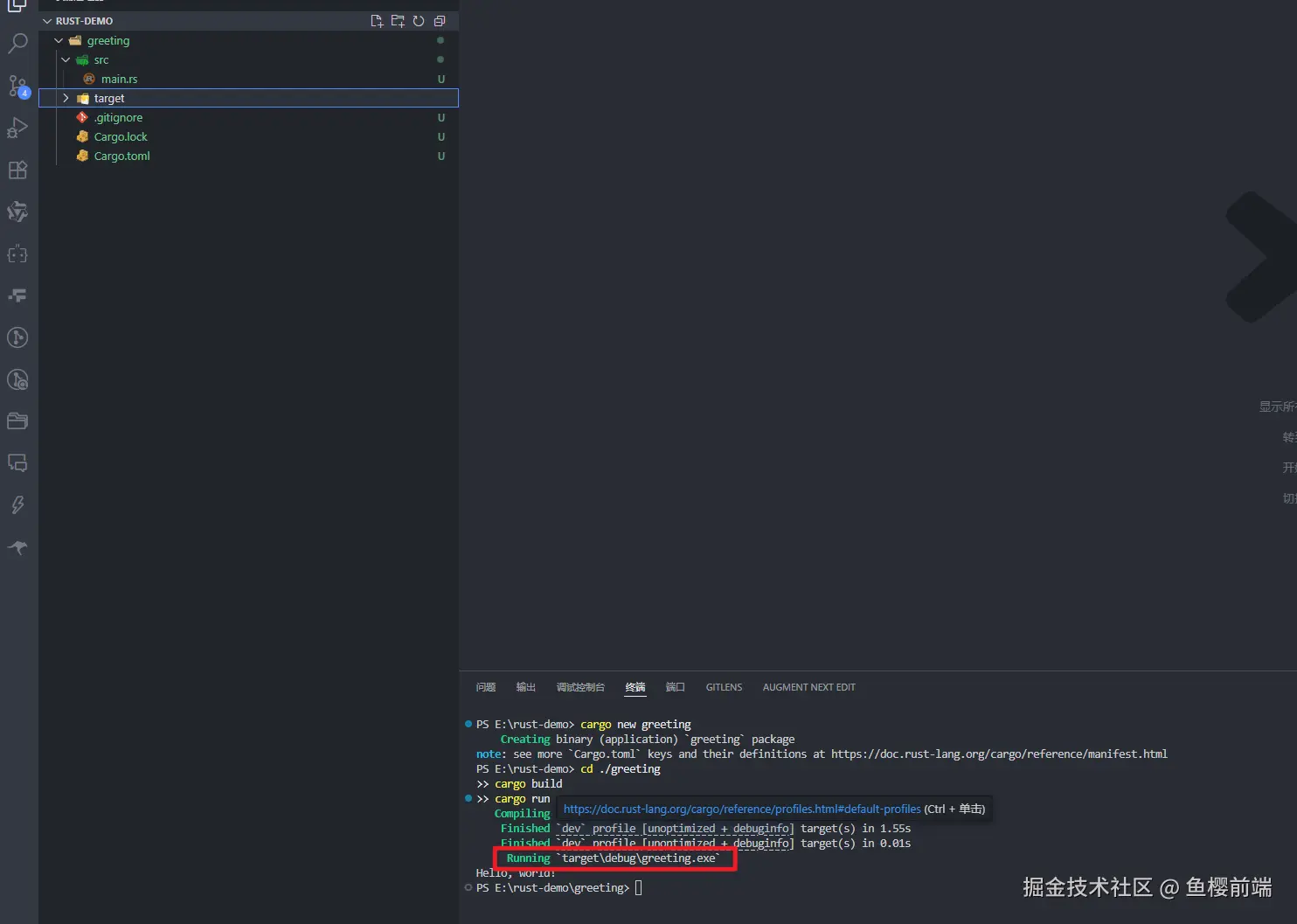
Task: Click the chat/remote monitor icon in activity bar
Action: (x=17, y=463)
